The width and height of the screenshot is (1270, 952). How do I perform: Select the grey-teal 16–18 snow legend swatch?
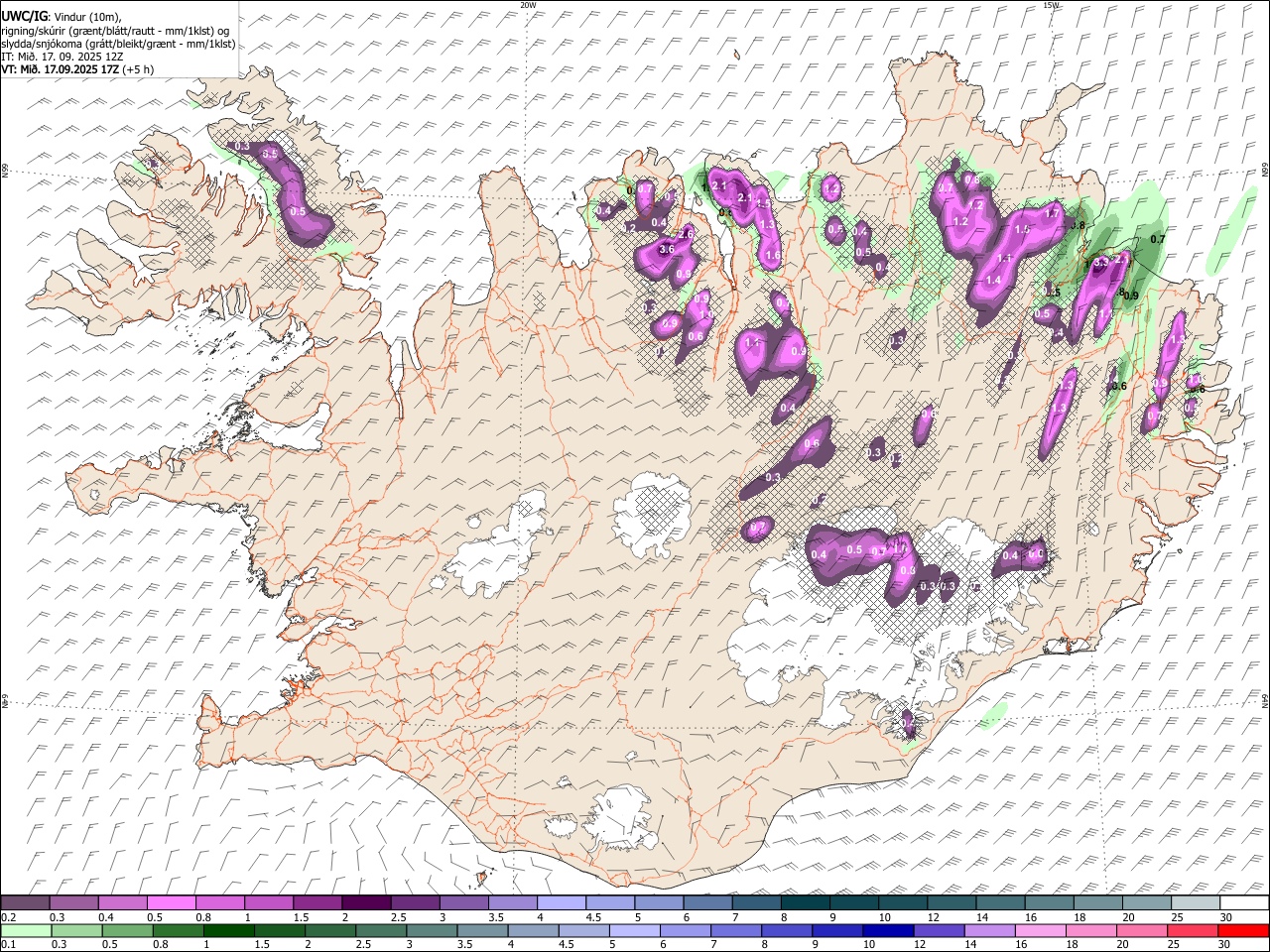click(1049, 903)
